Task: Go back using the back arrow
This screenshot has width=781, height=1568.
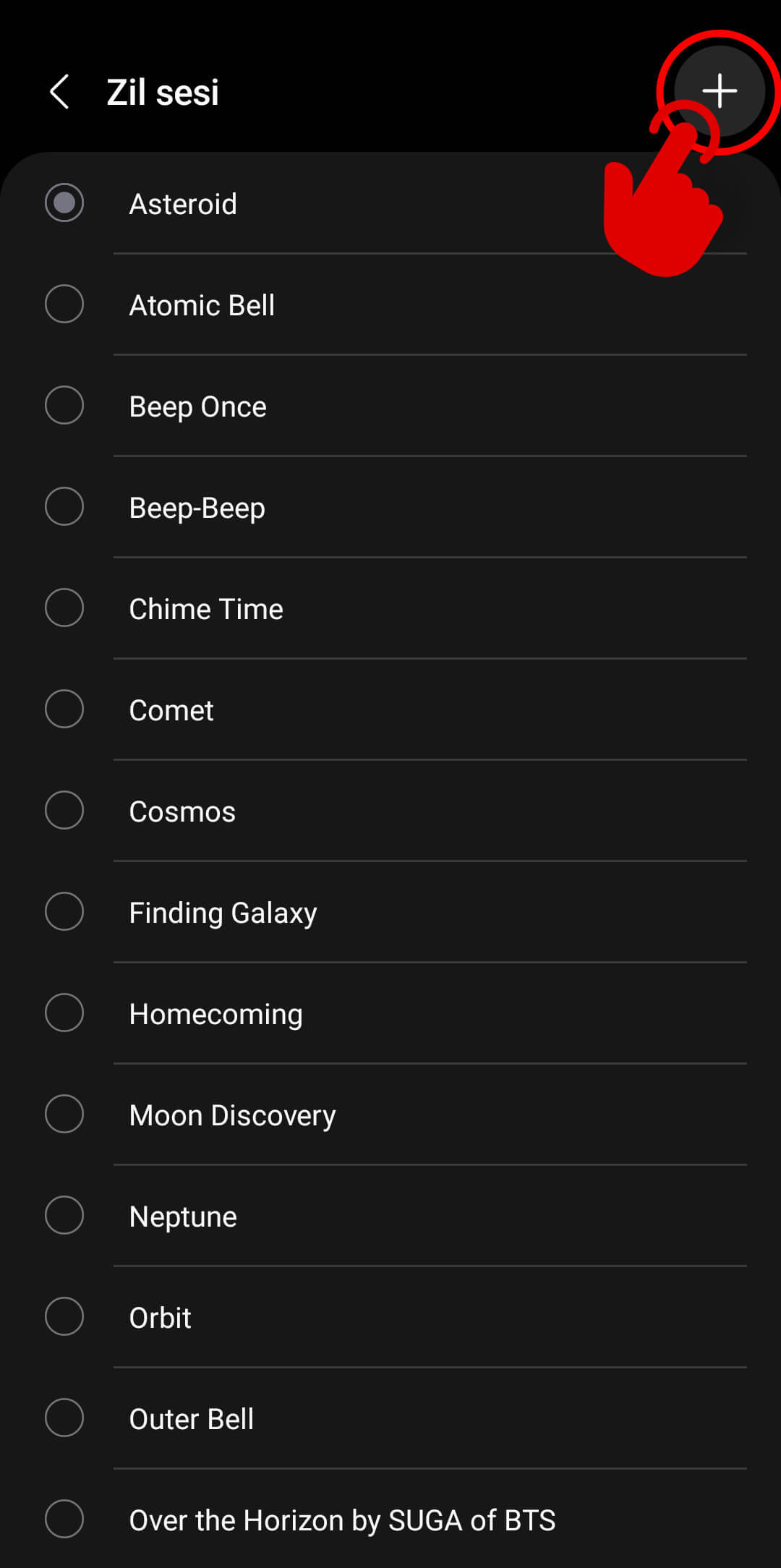Action: pos(60,92)
